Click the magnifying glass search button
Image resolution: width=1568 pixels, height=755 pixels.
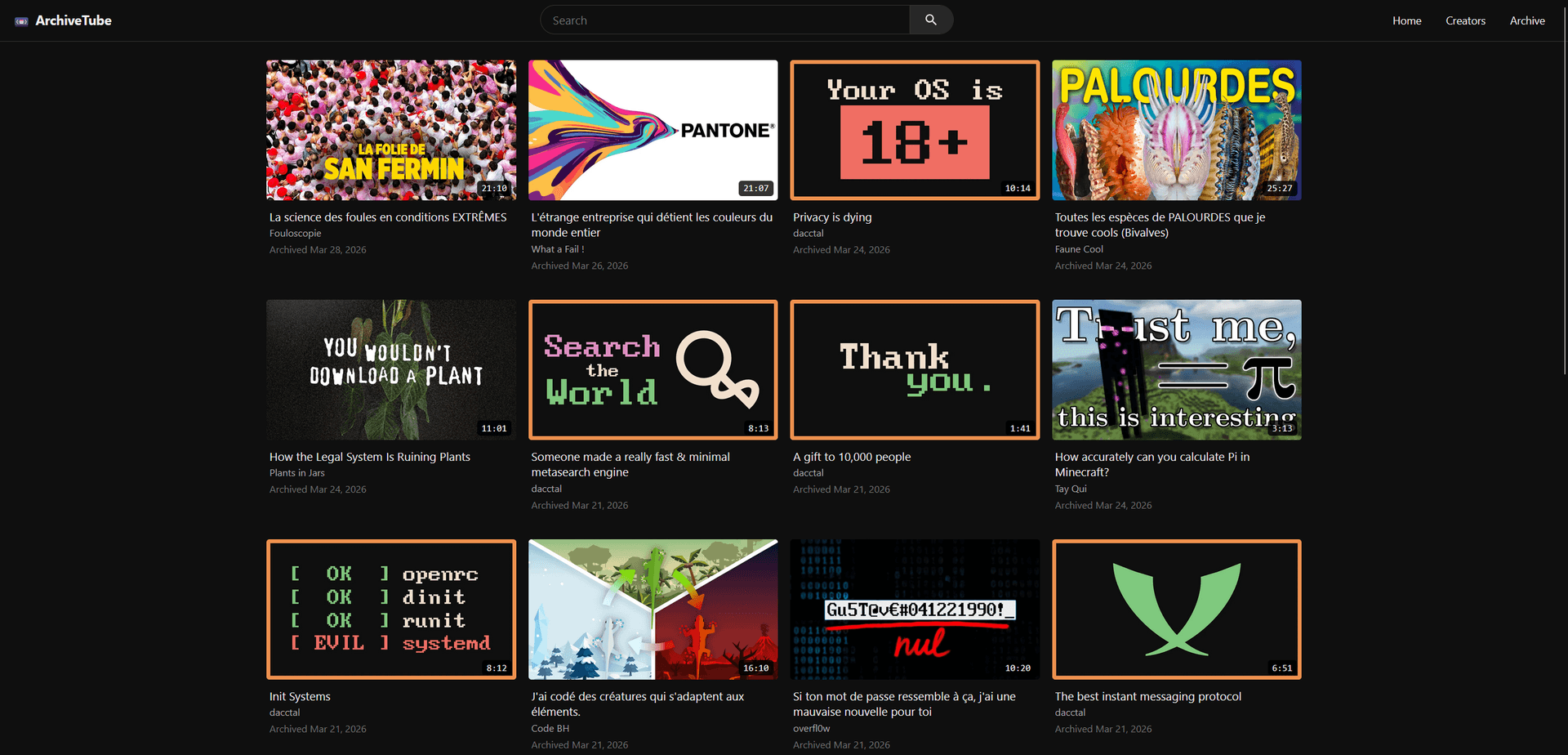click(930, 20)
